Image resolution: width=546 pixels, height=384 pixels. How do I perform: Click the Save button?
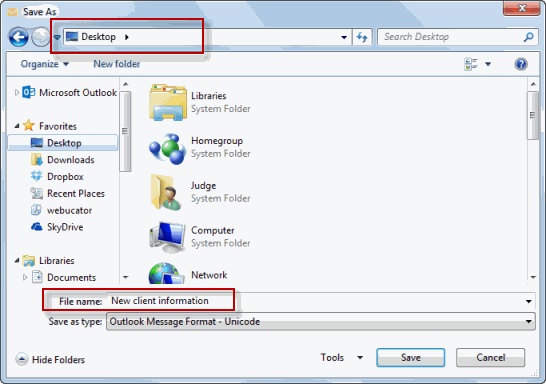tap(411, 358)
